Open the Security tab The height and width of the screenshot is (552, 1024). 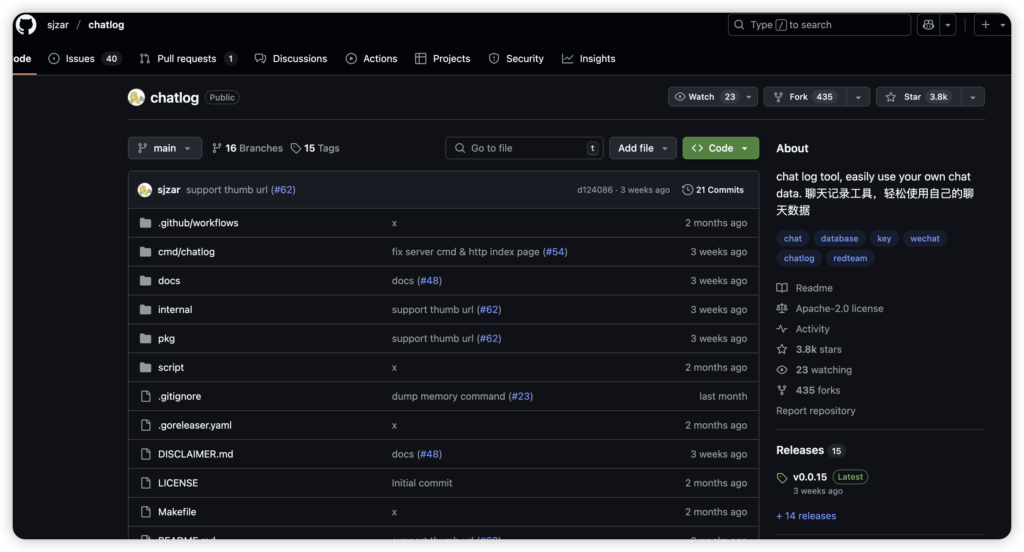click(516, 59)
